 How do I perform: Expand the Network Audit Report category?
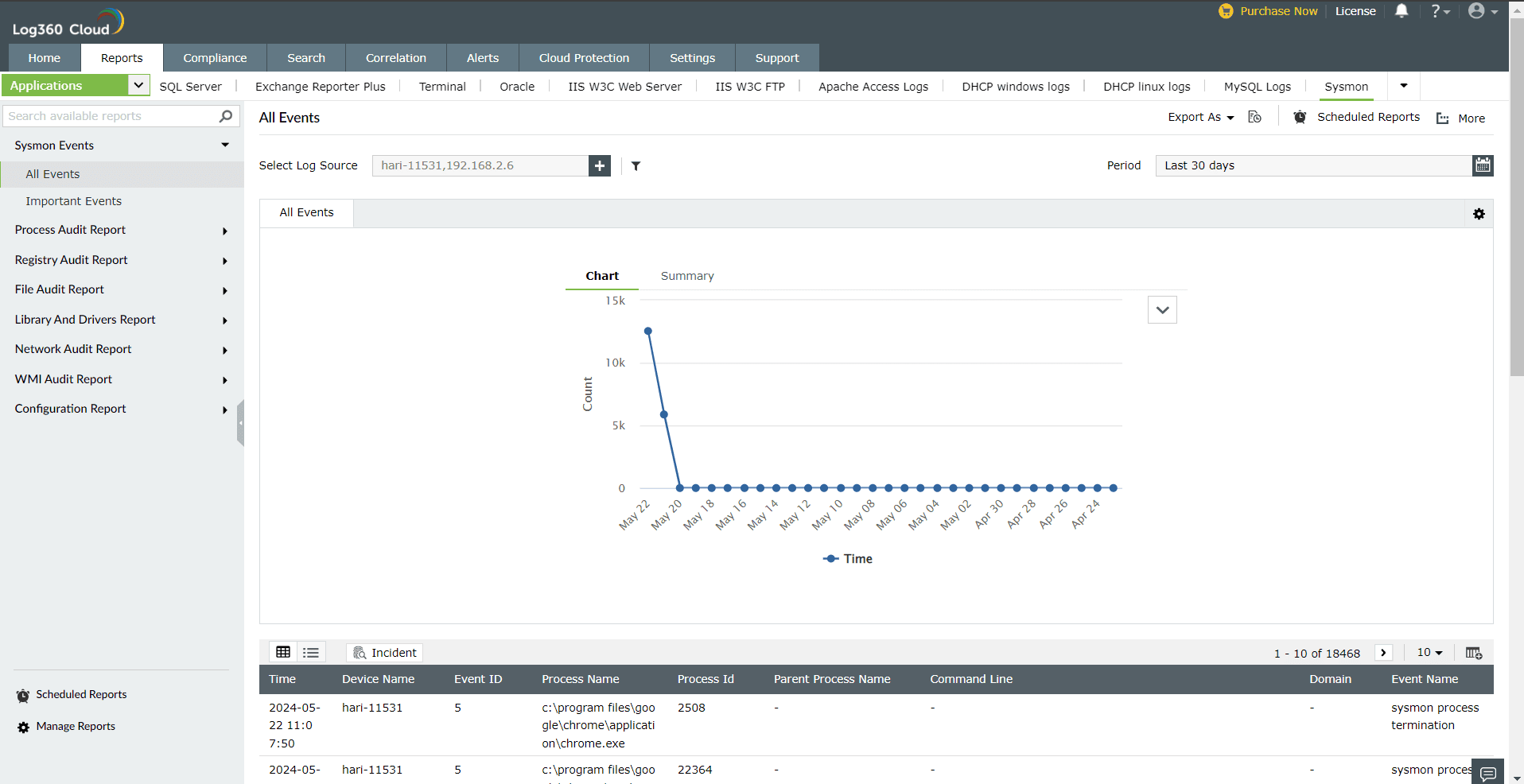point(225,350)
